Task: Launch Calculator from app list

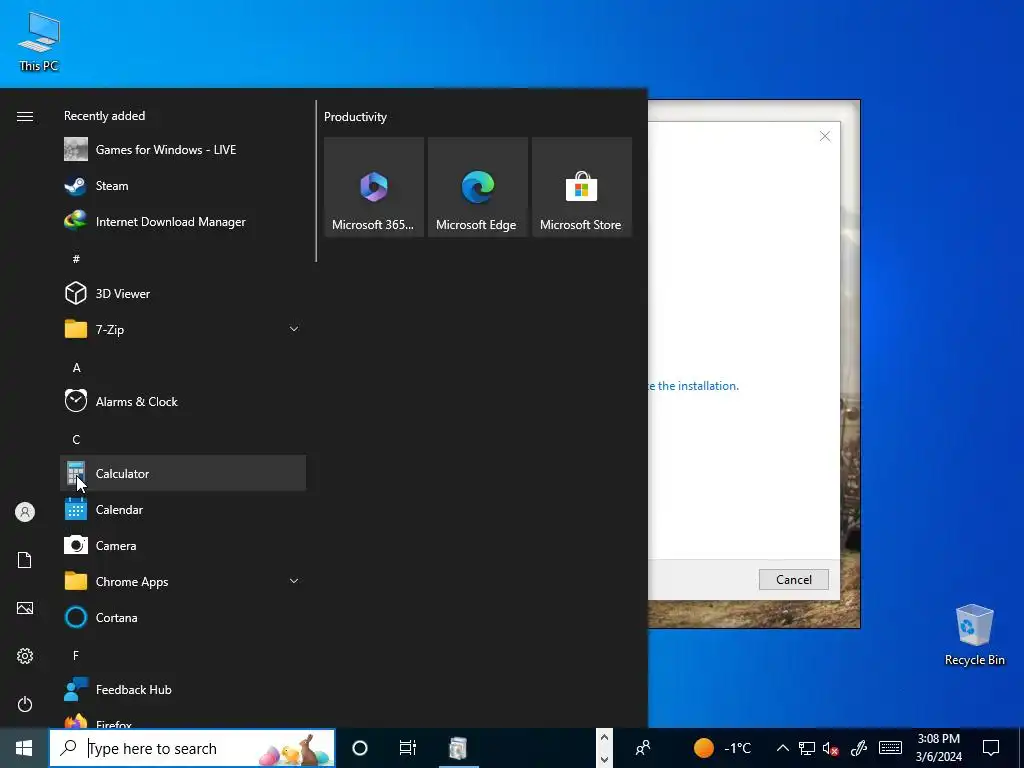Action: [183, 473]
